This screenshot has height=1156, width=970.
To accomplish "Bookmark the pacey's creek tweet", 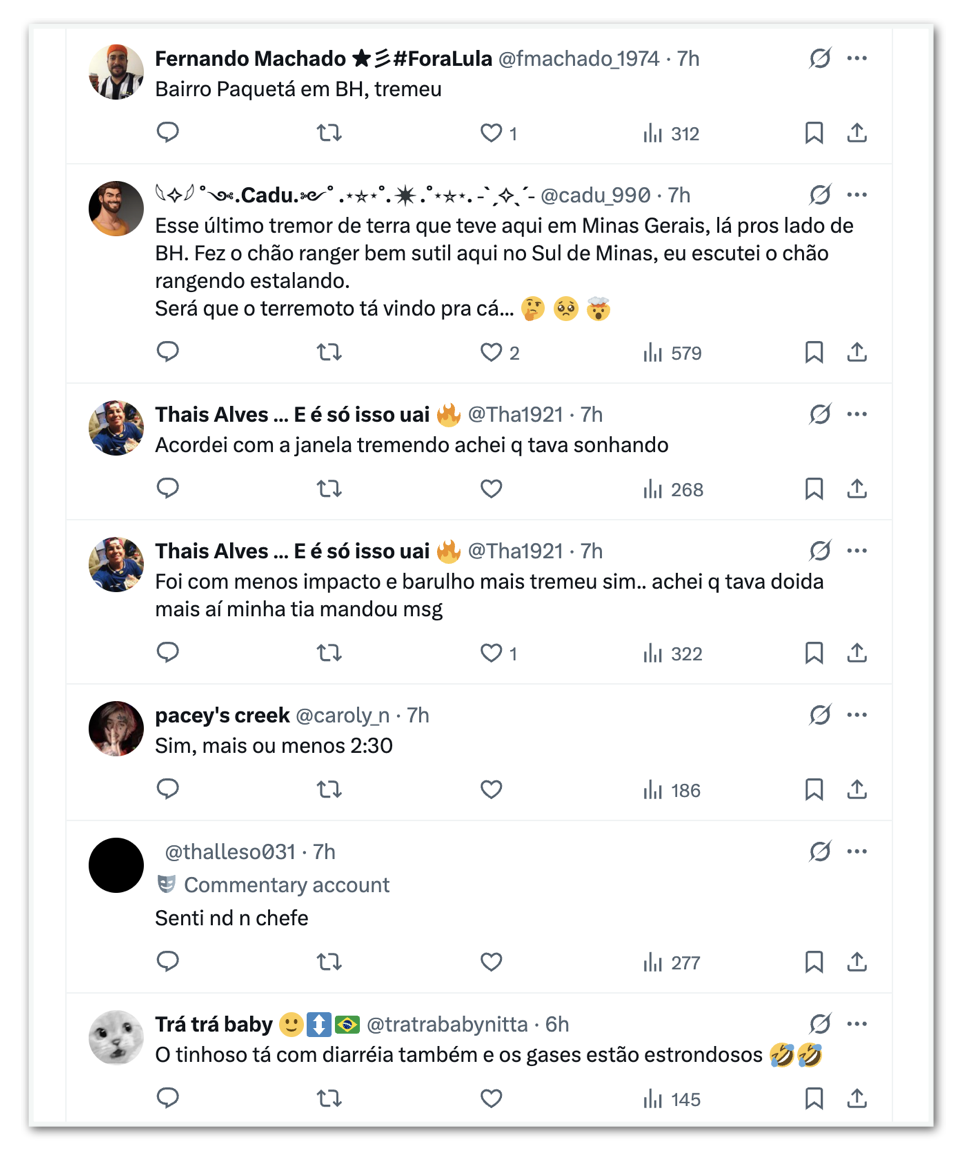I will (x=814, y=790).
